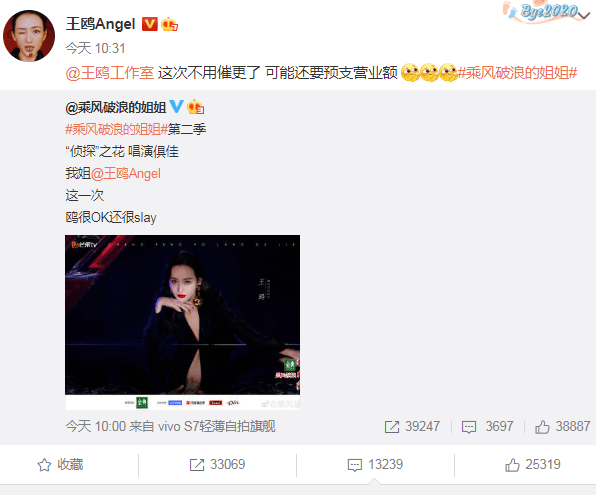Click the blue verified V badge
The image size is (596, 495).
(x=176, y=106)
